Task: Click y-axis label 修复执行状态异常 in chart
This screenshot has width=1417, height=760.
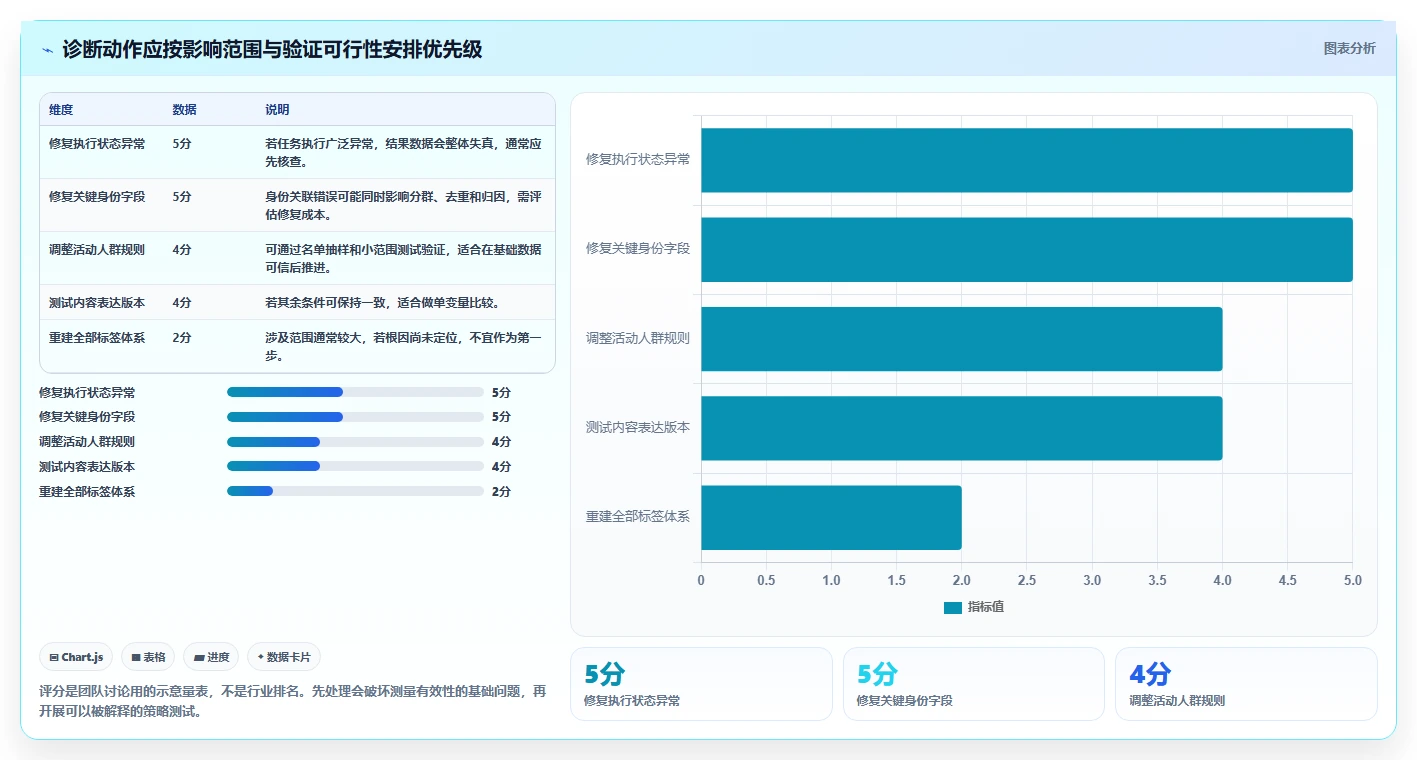Action: click(x=638, y=159)
